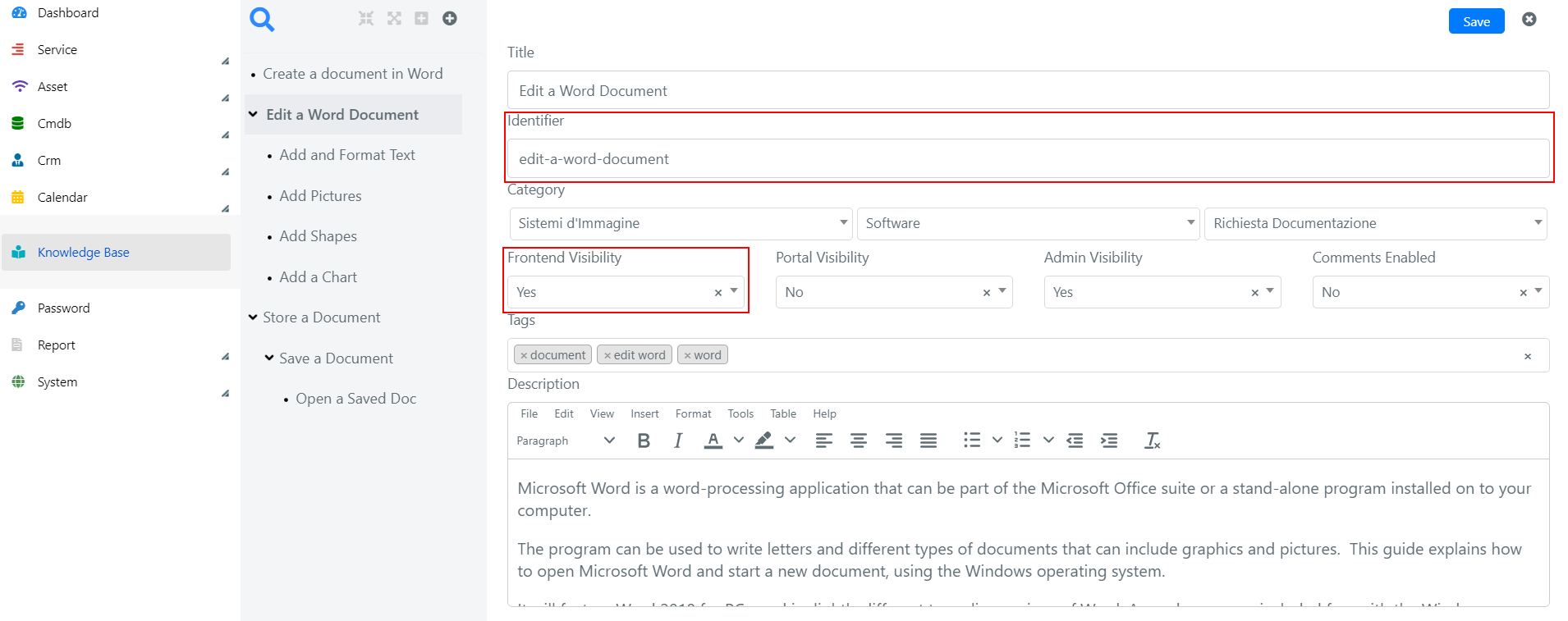Open the Richiesta Documentazione dropdown
Screen dimensions: 1568x621
tap(1376, 223)
